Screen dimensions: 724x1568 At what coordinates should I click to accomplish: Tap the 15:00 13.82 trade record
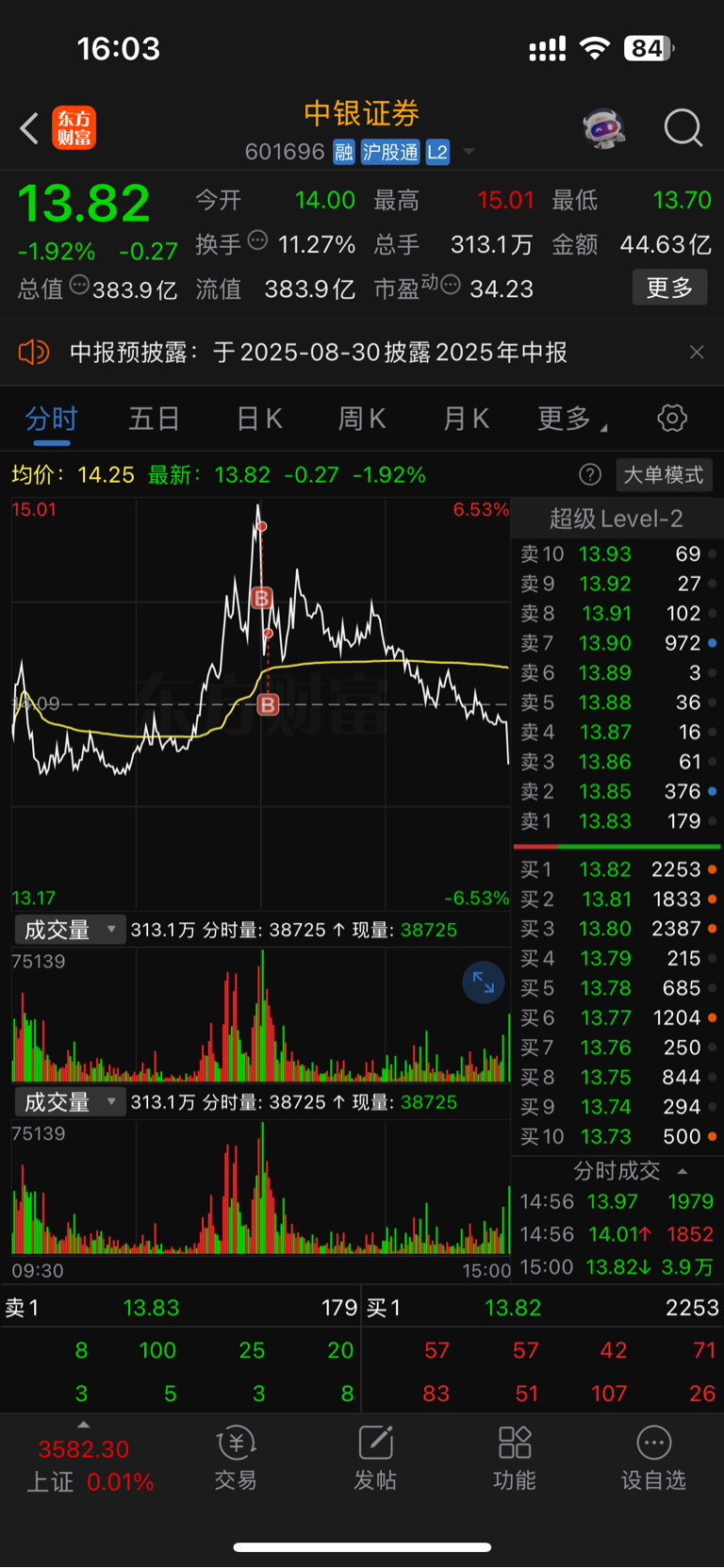(617, 1266)
